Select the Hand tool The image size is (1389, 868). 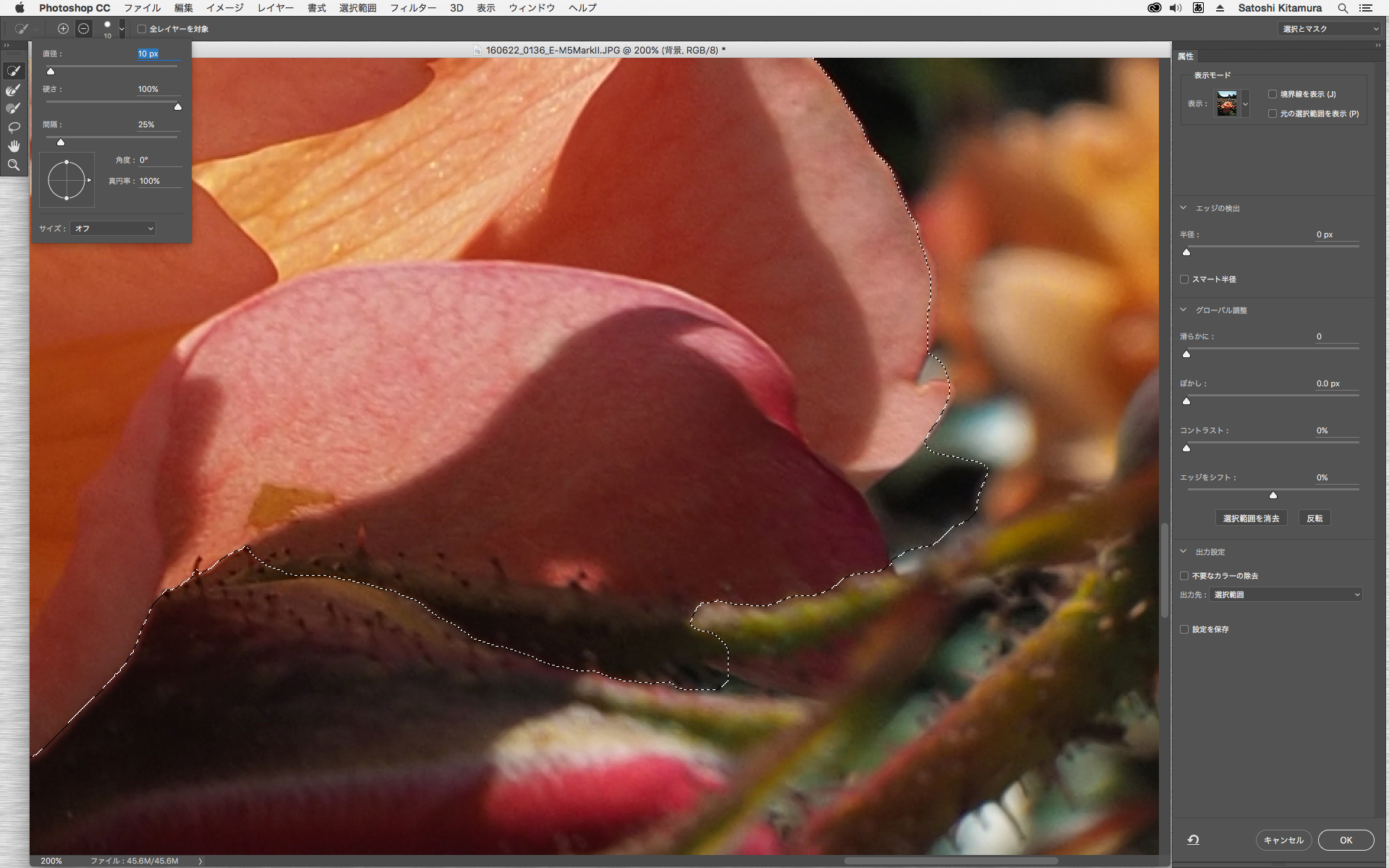(x=14, y=146)
